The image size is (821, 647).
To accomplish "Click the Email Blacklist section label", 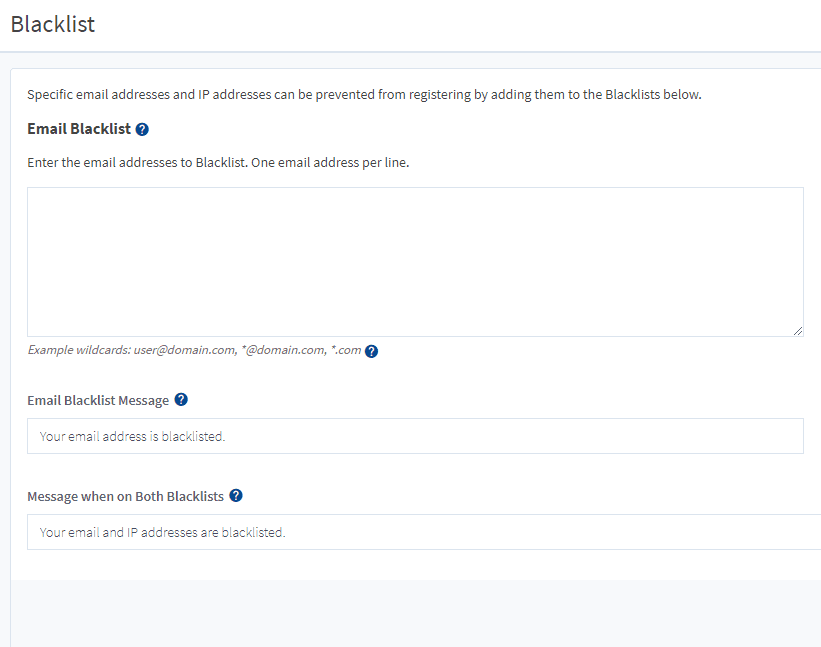I will tap(78, 129).
